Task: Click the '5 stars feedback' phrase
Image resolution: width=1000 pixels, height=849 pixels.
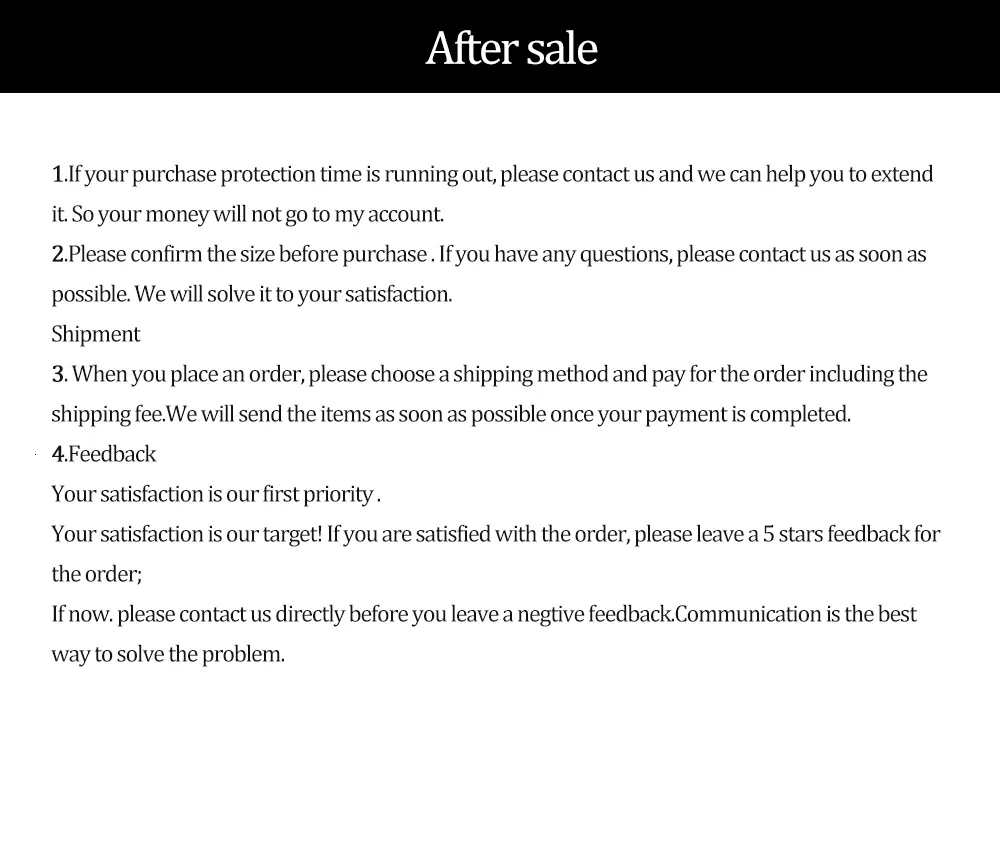Action: coord(836,535)
